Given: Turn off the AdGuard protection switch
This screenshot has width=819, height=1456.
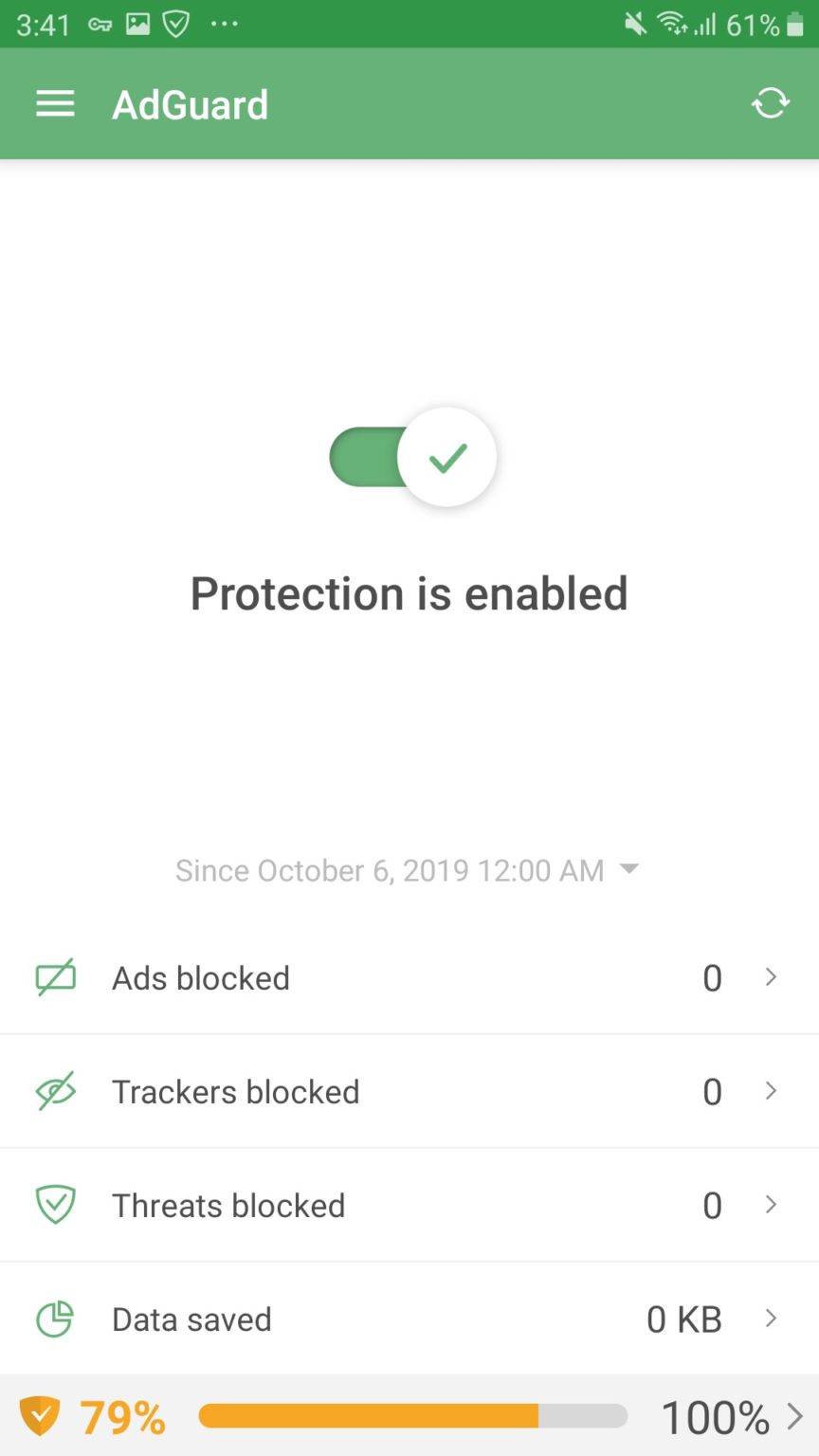Looking at the screenshot, I should (413, 457).
